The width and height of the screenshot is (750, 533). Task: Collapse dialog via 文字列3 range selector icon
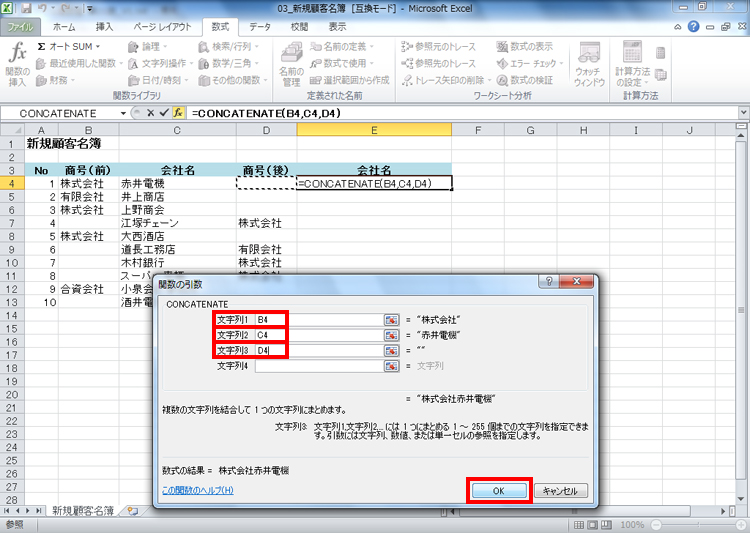point(391,350)
